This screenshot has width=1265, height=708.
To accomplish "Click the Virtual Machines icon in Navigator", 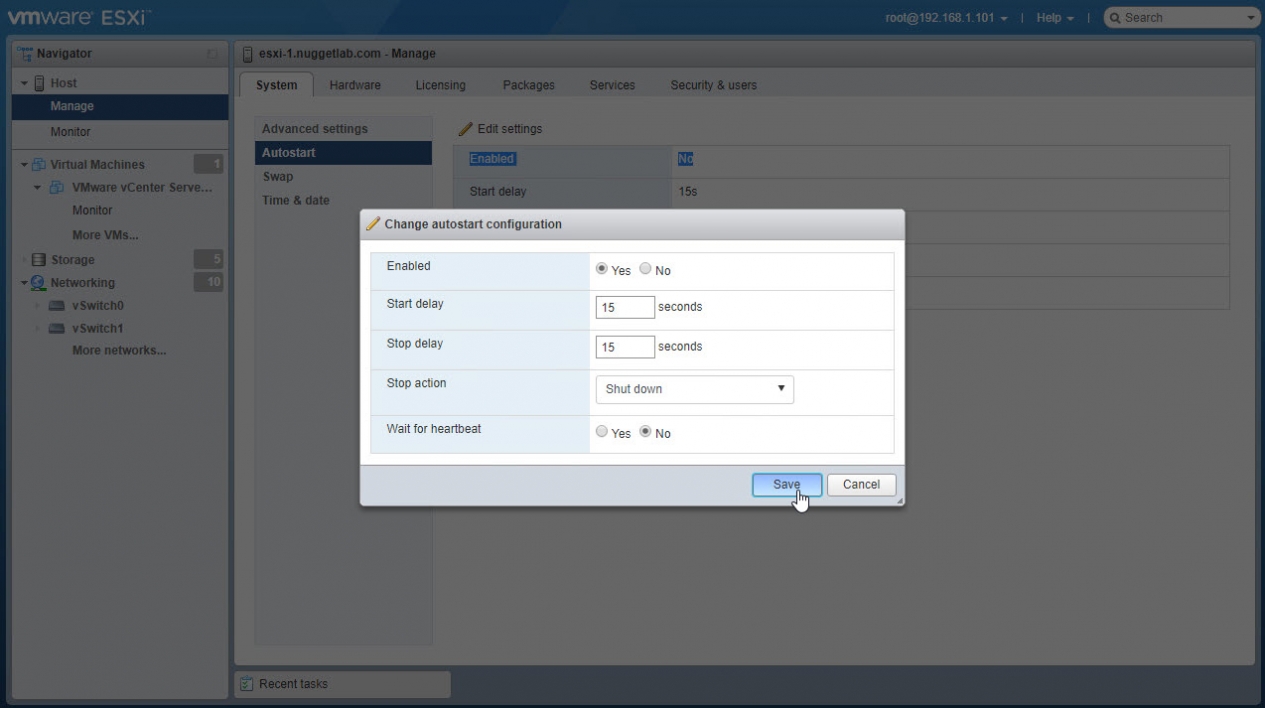I will [39, 164].
